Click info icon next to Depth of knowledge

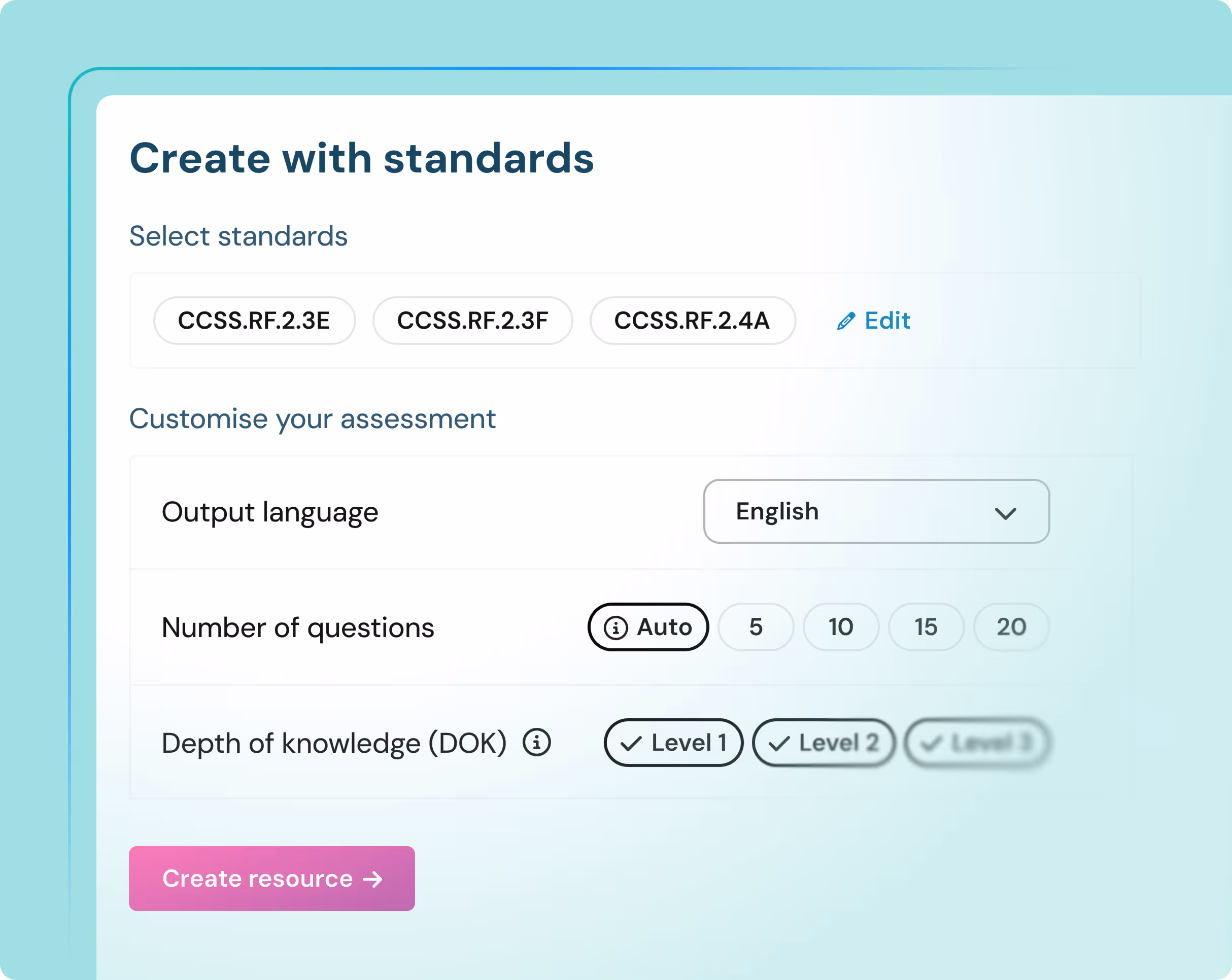click(536, 743)
